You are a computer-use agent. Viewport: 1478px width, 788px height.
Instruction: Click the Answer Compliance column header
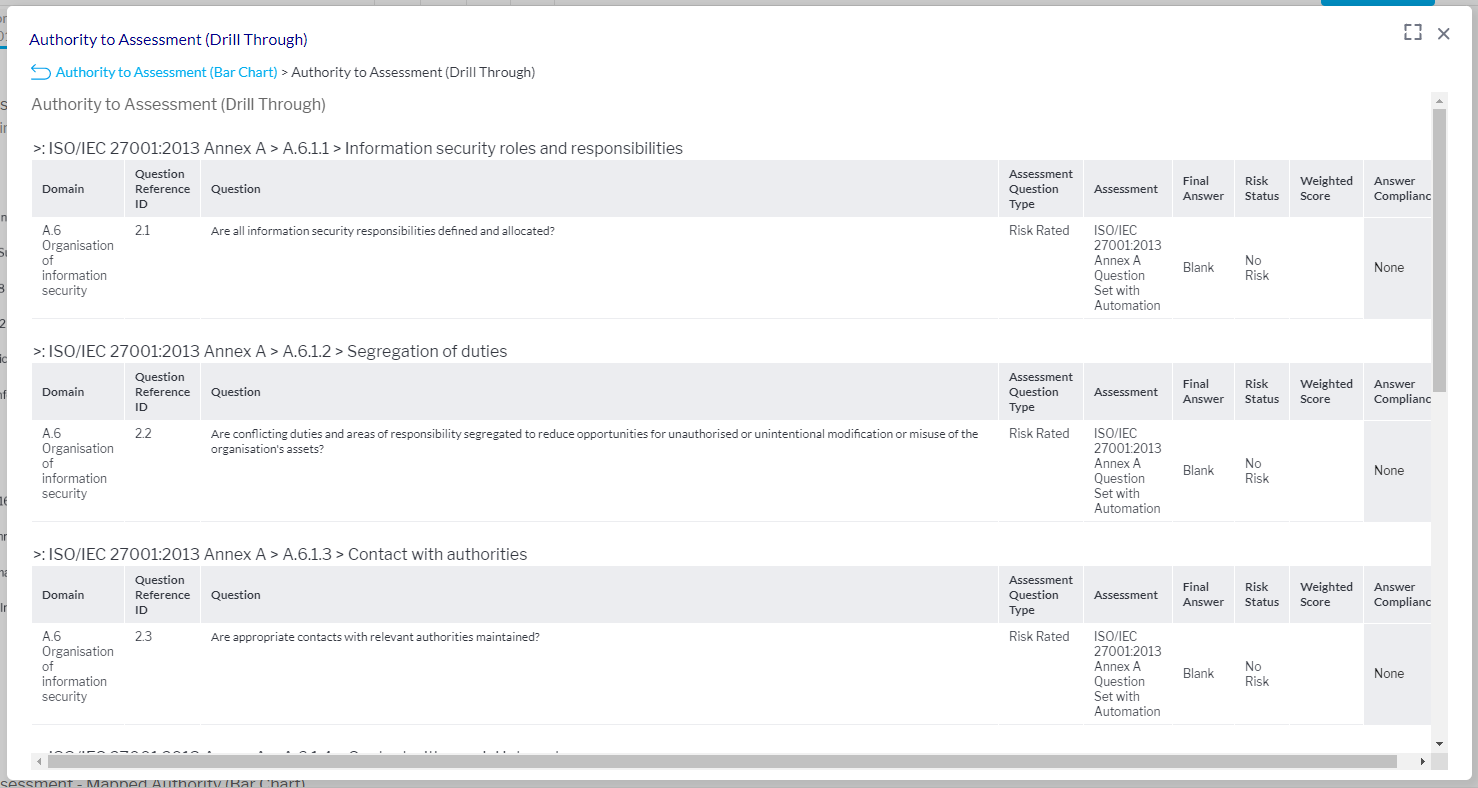1399,188
